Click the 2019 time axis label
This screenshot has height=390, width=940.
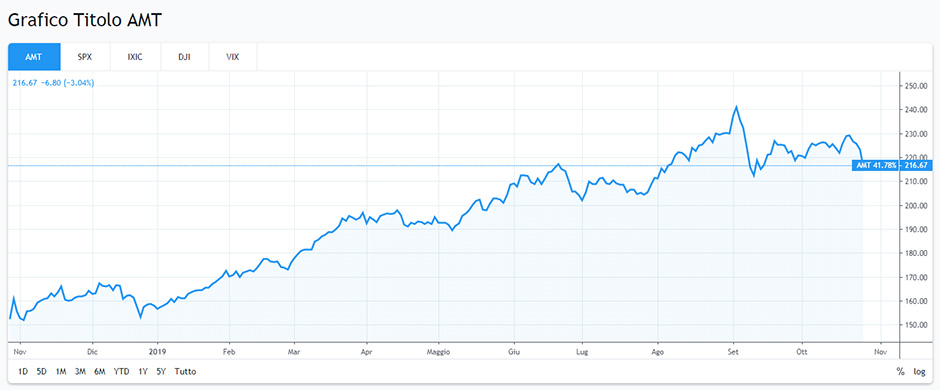157,352
